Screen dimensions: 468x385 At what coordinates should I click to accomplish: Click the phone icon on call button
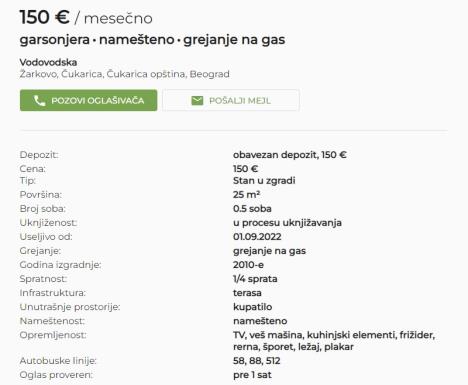pos(40,100)
